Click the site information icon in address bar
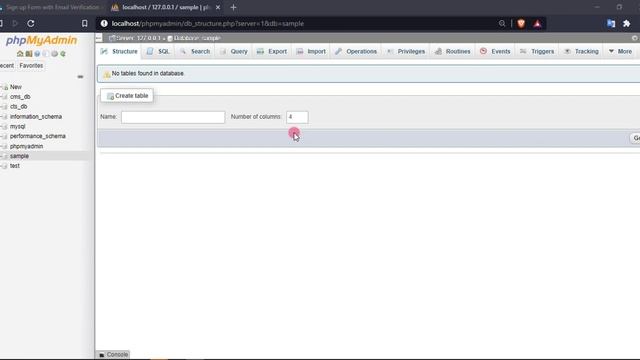Image resolution: width=640 pixels, height=360 pixels. tap(104, 24)
